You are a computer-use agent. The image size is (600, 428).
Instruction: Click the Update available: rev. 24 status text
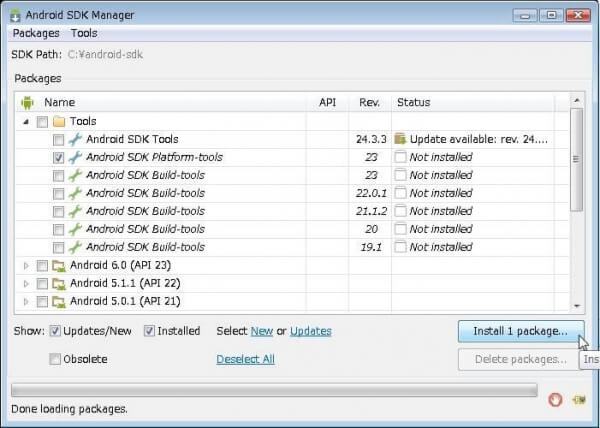point(478,139)
